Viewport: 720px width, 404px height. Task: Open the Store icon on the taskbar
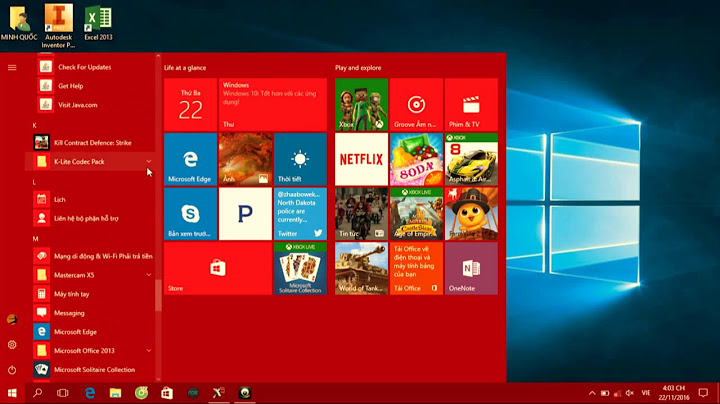pyautogui.click(x=167, y=393)
